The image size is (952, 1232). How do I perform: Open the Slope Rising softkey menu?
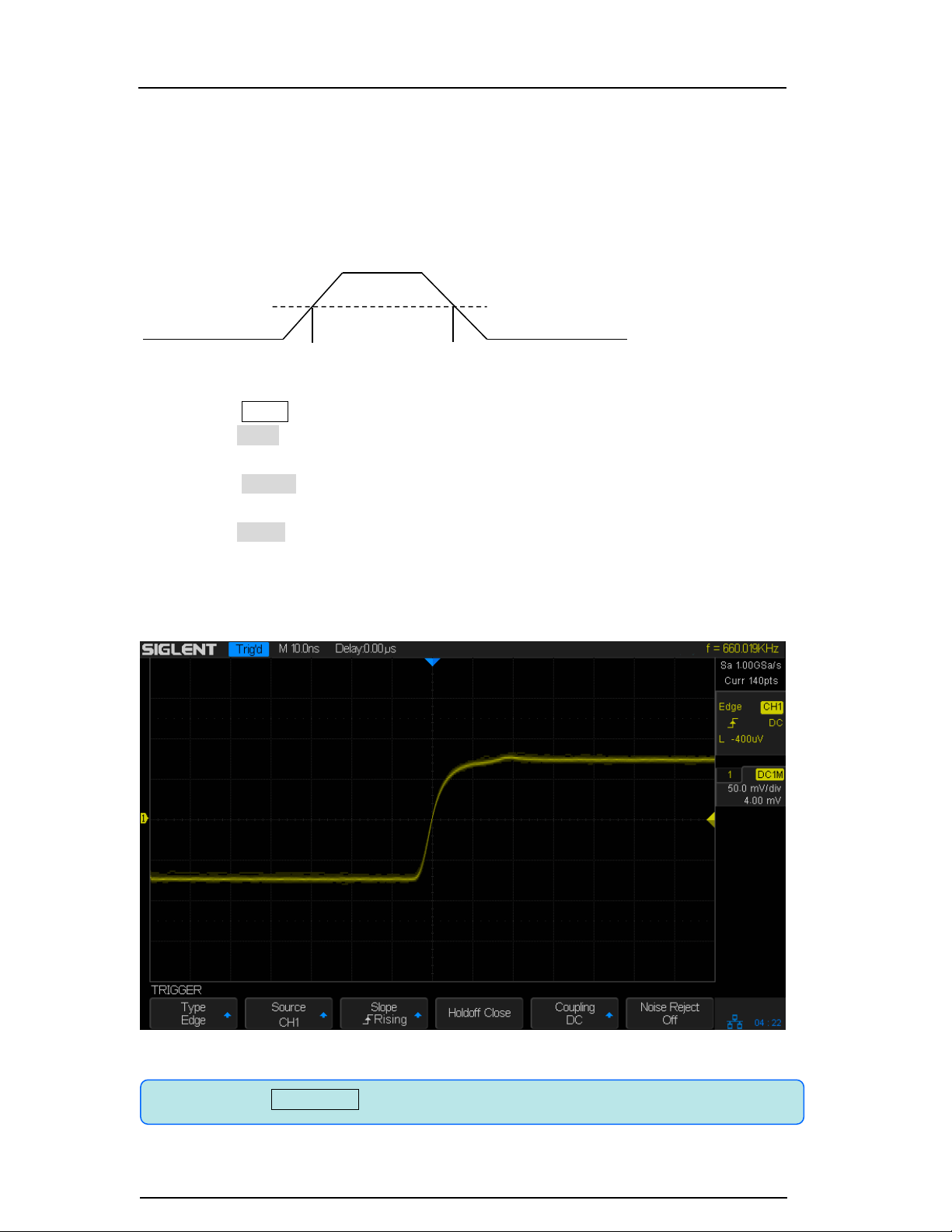click(x=384, y=1014)
